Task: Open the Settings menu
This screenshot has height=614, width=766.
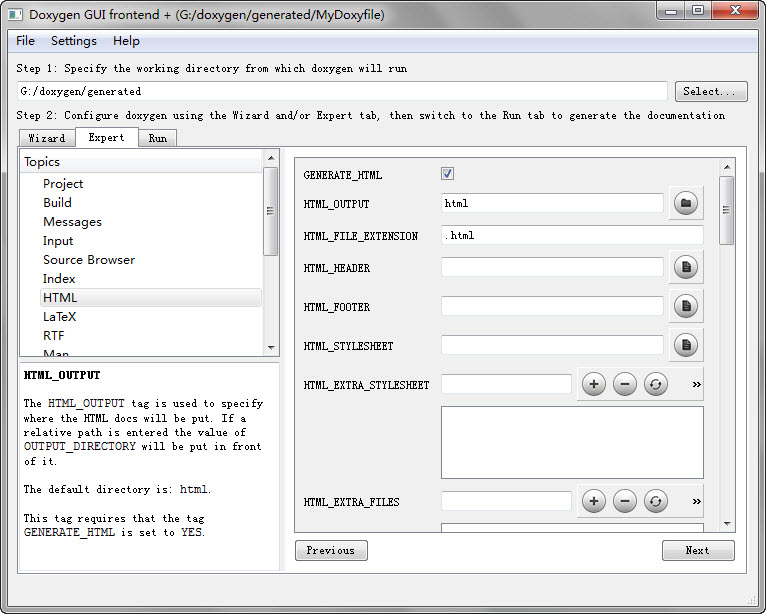Action: coord(74,41)
